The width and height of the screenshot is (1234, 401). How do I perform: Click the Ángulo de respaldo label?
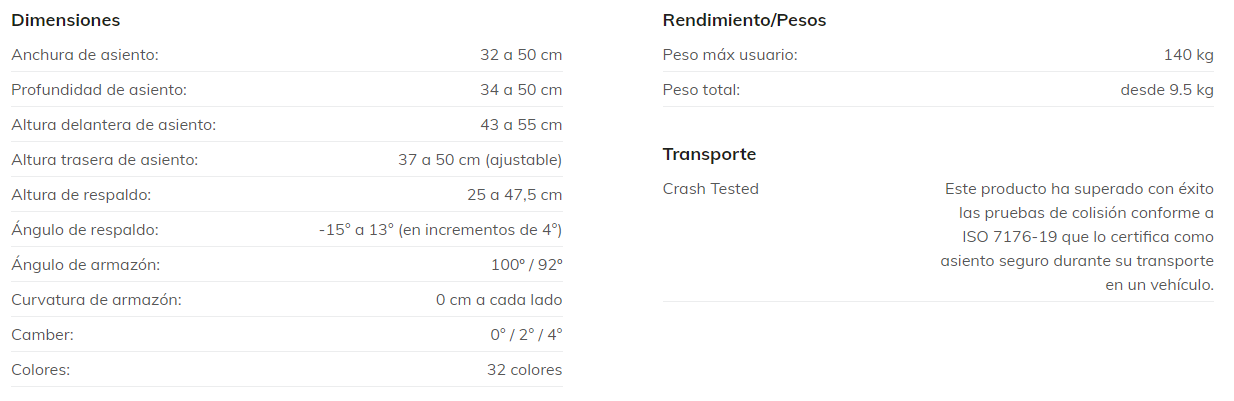tap(85, 230)
